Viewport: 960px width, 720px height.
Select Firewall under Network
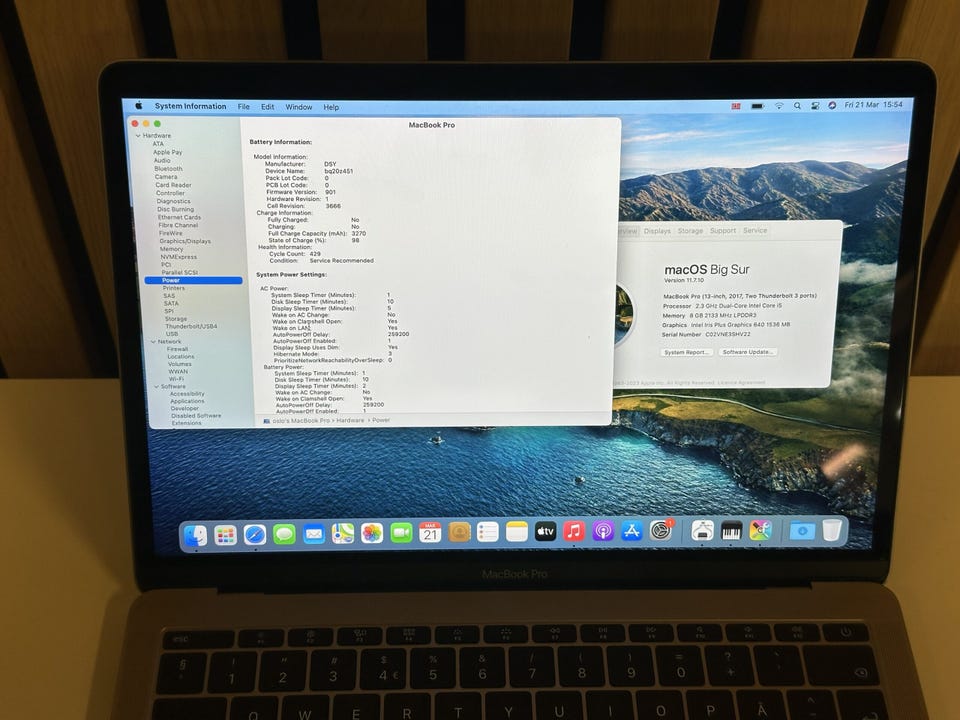coord(178,349)
